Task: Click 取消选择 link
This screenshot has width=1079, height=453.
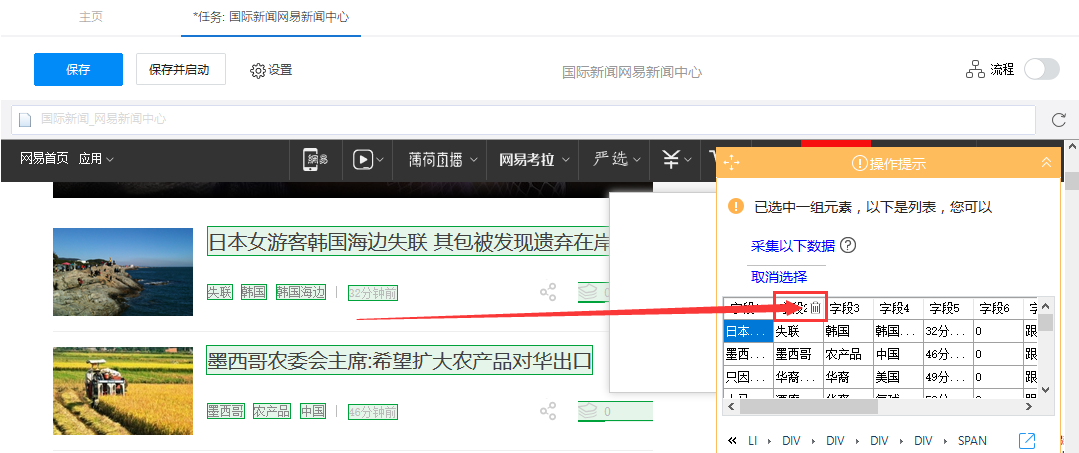Action: (779, 277)
